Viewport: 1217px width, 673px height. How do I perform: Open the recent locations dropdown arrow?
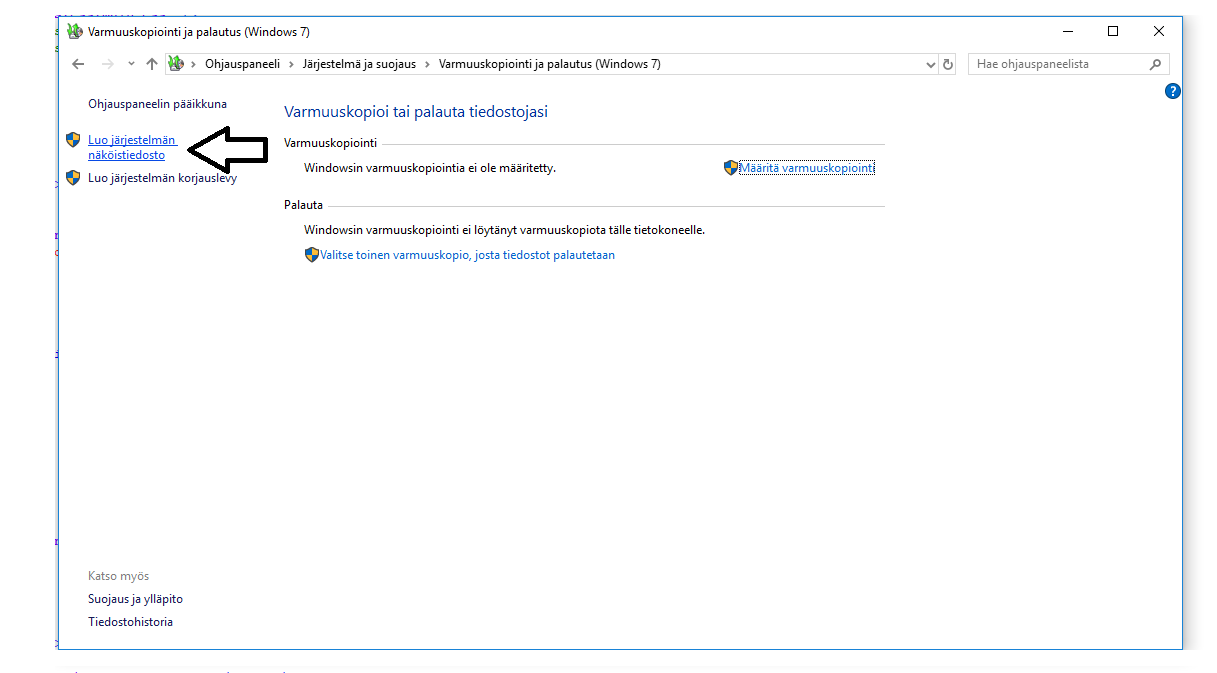point(131,64)
